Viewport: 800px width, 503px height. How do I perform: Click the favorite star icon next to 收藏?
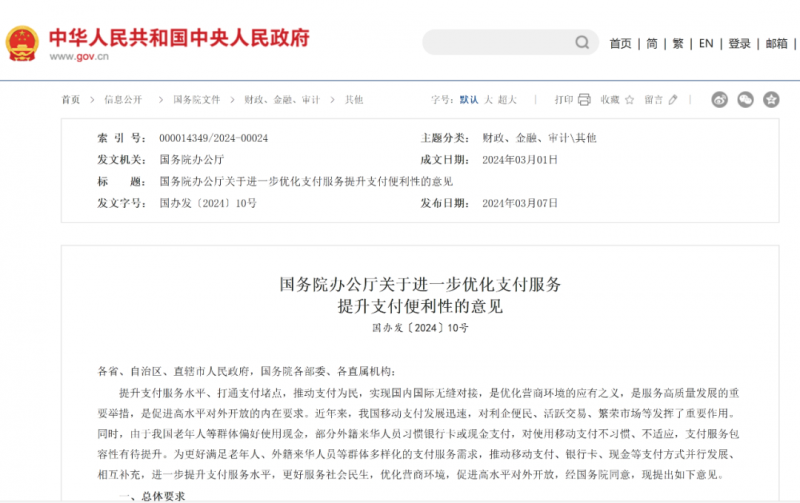[x=630, y=100]
